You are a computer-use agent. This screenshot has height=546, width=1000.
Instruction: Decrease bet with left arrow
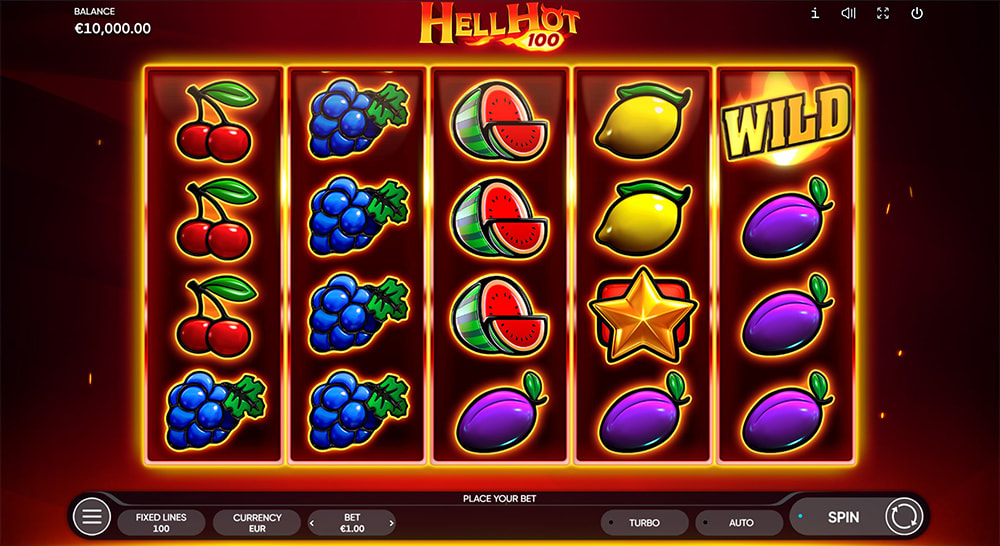tap(312, 523)
